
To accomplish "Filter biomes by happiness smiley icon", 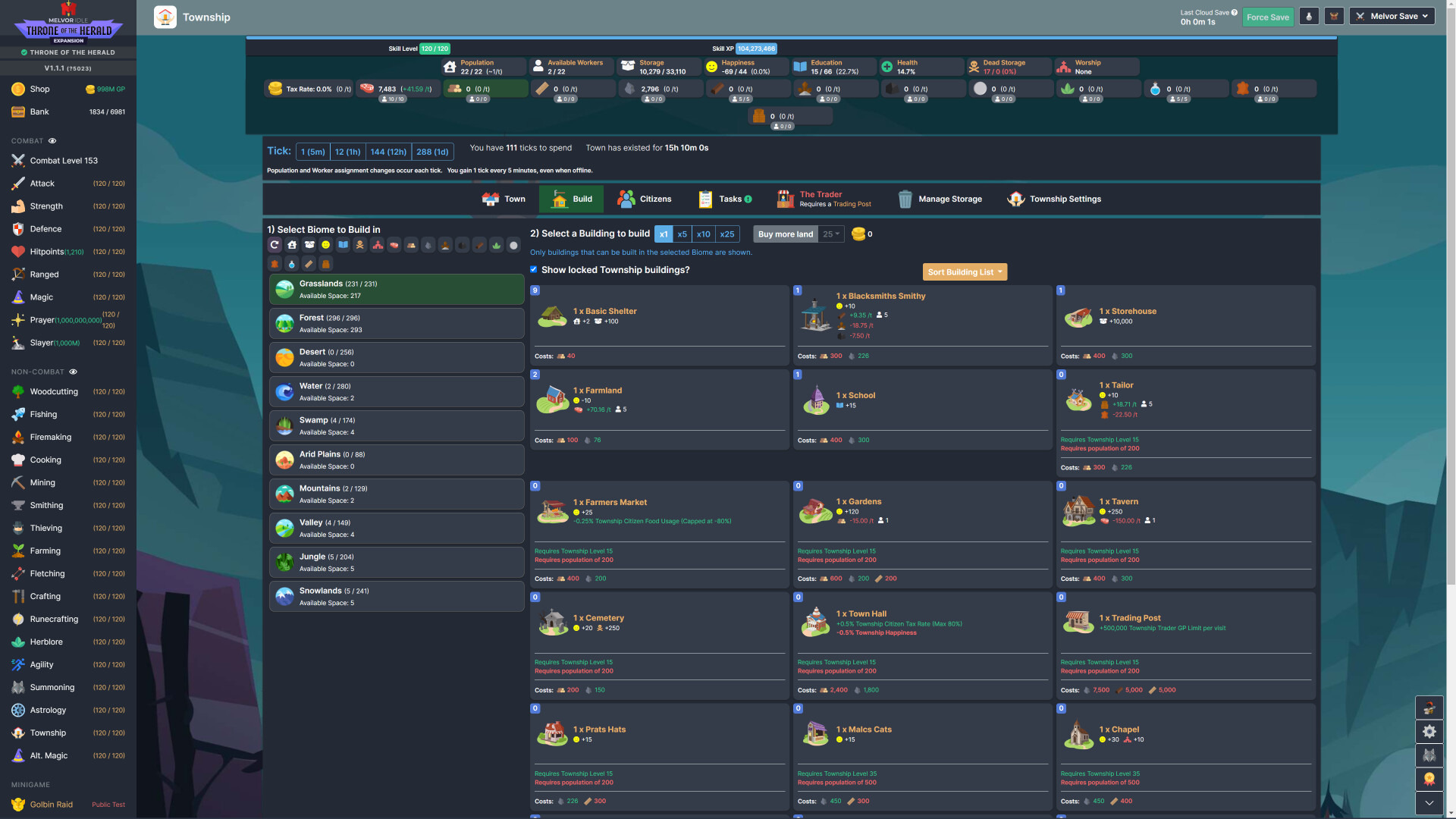I will 325,245.
